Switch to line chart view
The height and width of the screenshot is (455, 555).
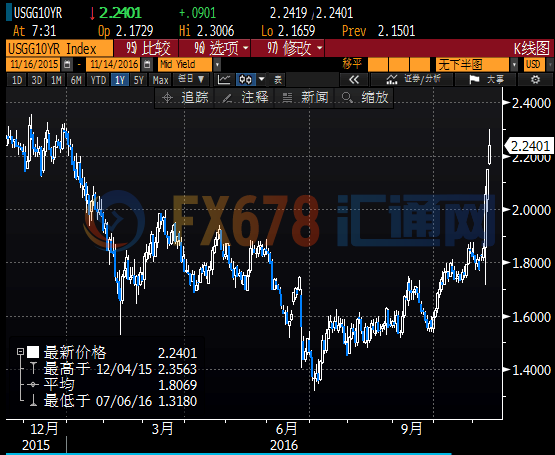tap(224, 80)
